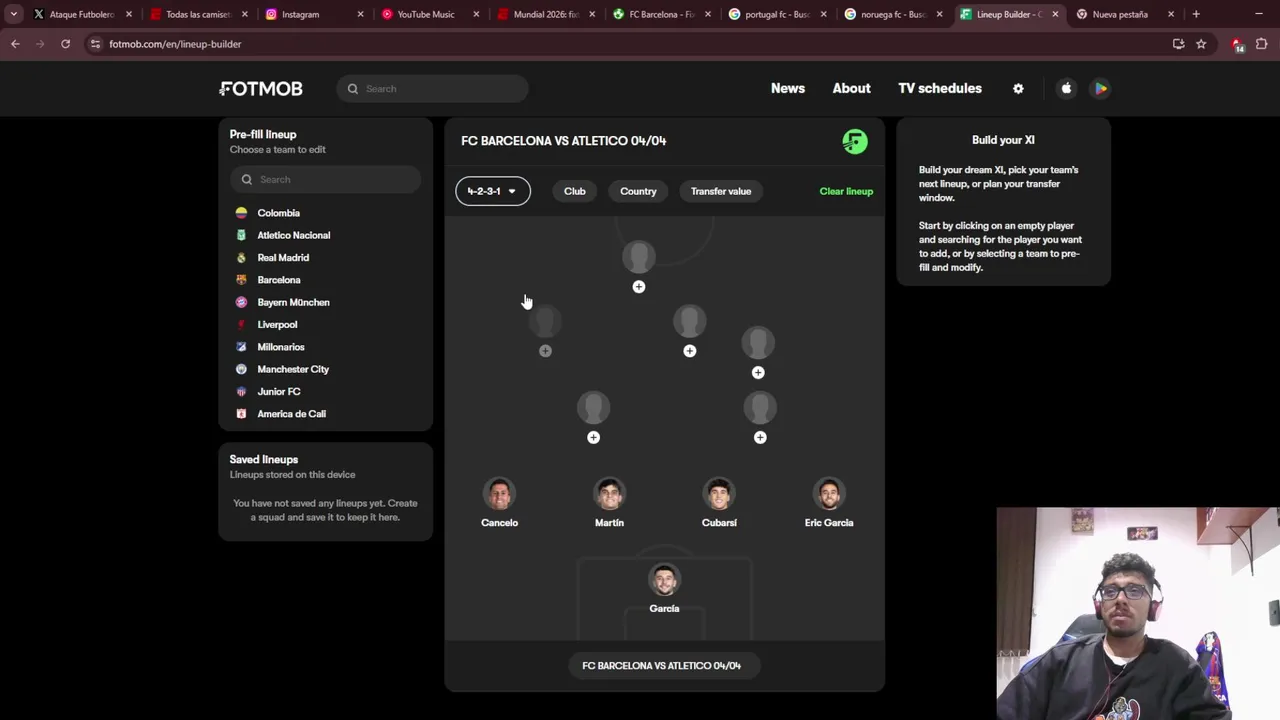The width and height of the screenshot is (1280, 720).
Task: Toggle Club display option
Action: pos(575,191)
